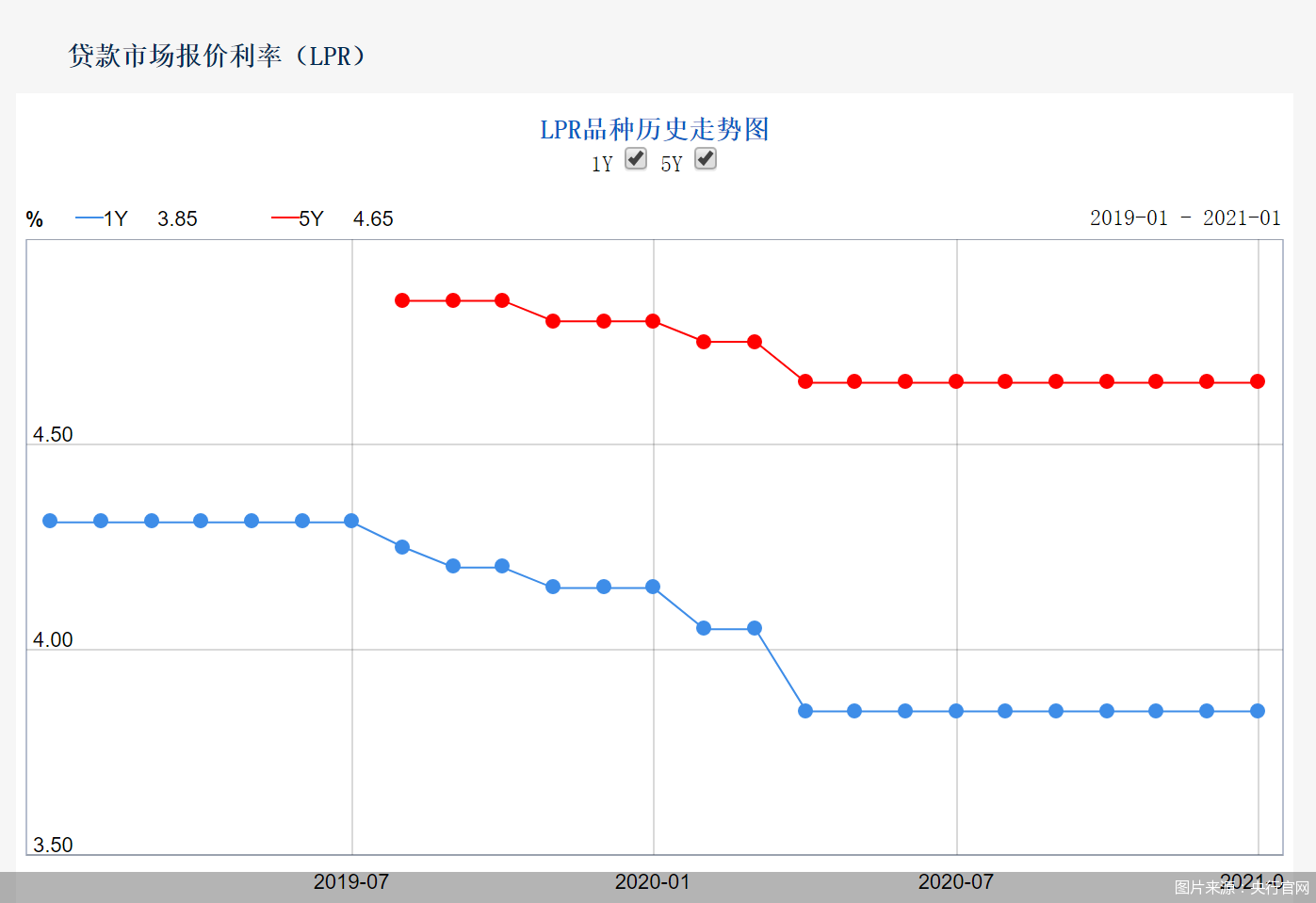Click the red 5Y legend line marker

[x=285, y=218]
